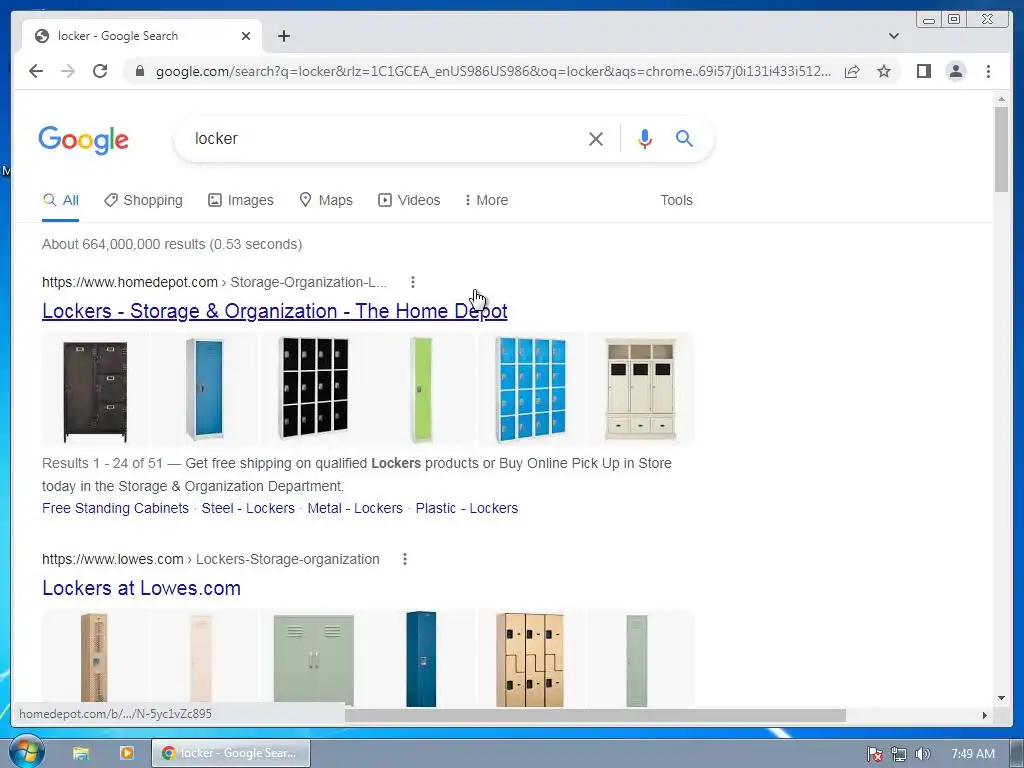The width and height of the screenshot is (1024, 768).
Task: Click the tan Z-door lockers thumbnail
Action: pyautogui.click(x=531, y=658)
